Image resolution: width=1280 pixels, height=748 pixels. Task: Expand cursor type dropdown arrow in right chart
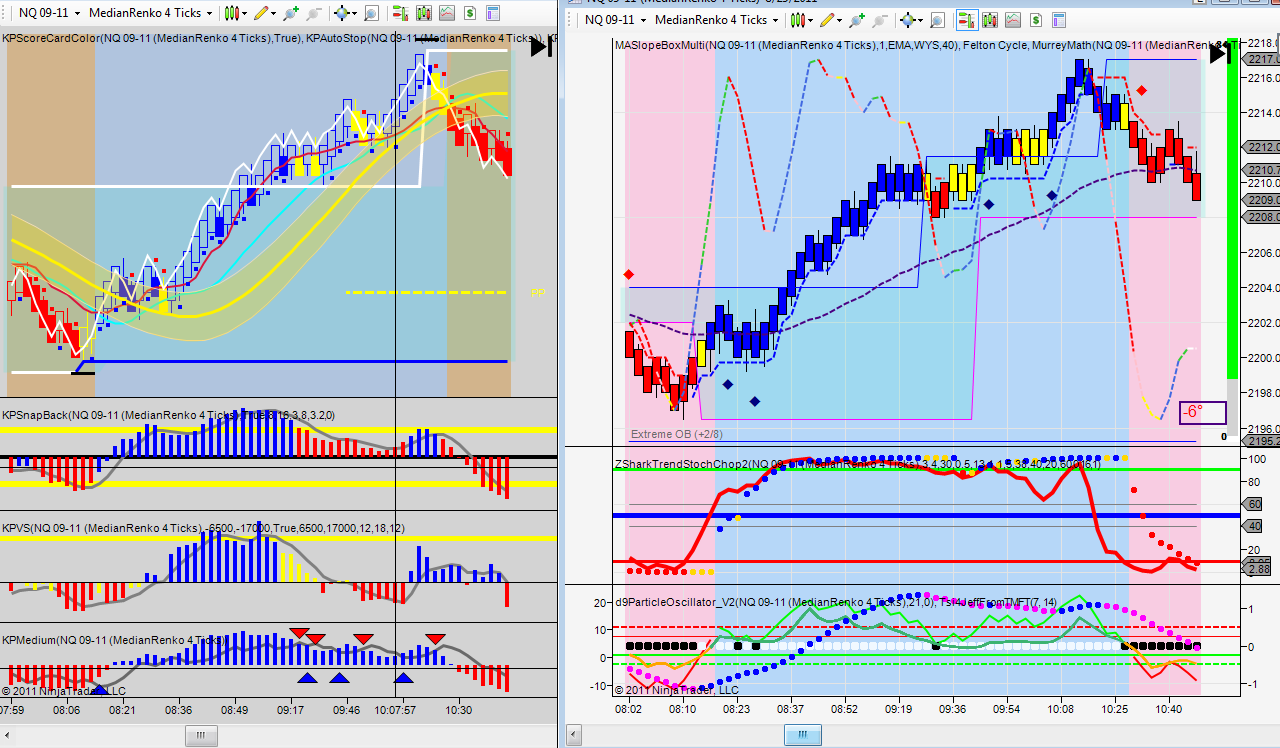point(922,20)
